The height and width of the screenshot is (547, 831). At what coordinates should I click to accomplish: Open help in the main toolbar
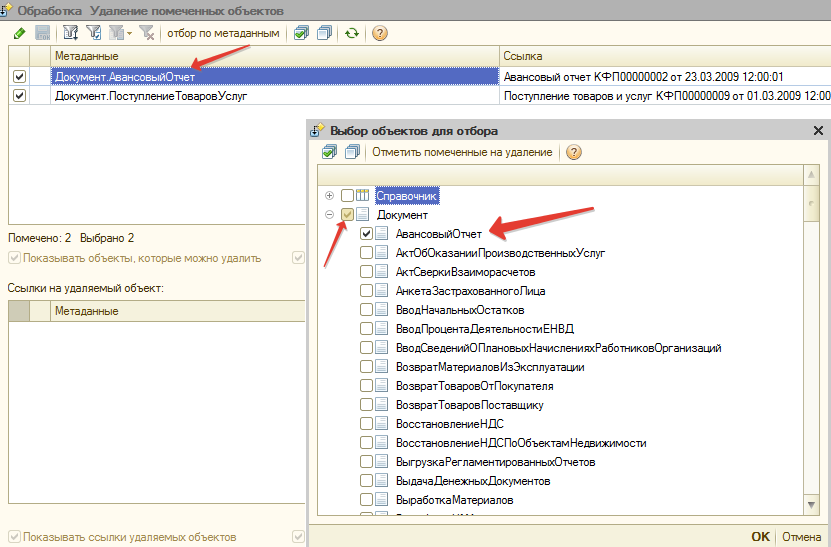(380, 33)
